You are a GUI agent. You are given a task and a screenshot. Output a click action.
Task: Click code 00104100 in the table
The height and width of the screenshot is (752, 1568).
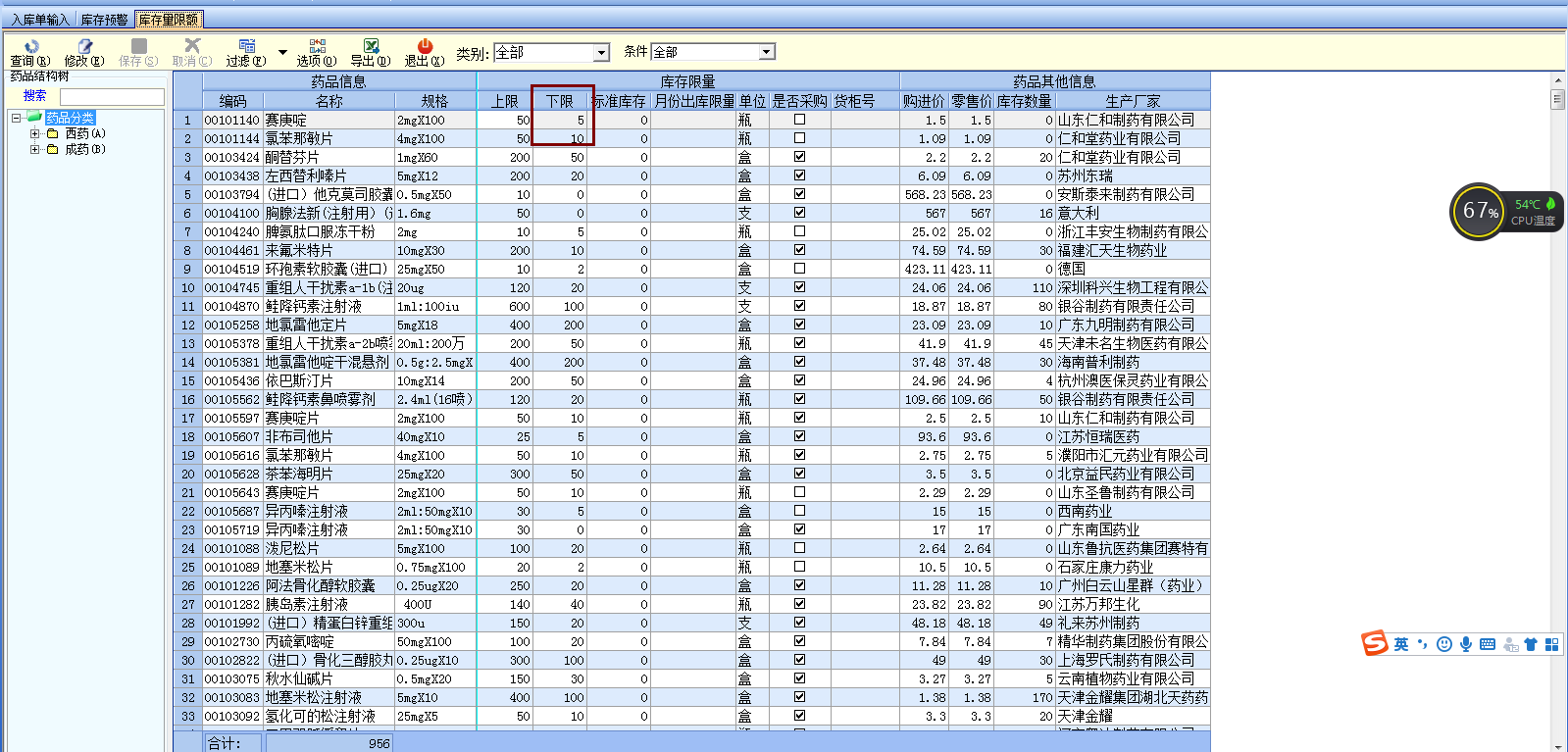[x=232, y=213]
